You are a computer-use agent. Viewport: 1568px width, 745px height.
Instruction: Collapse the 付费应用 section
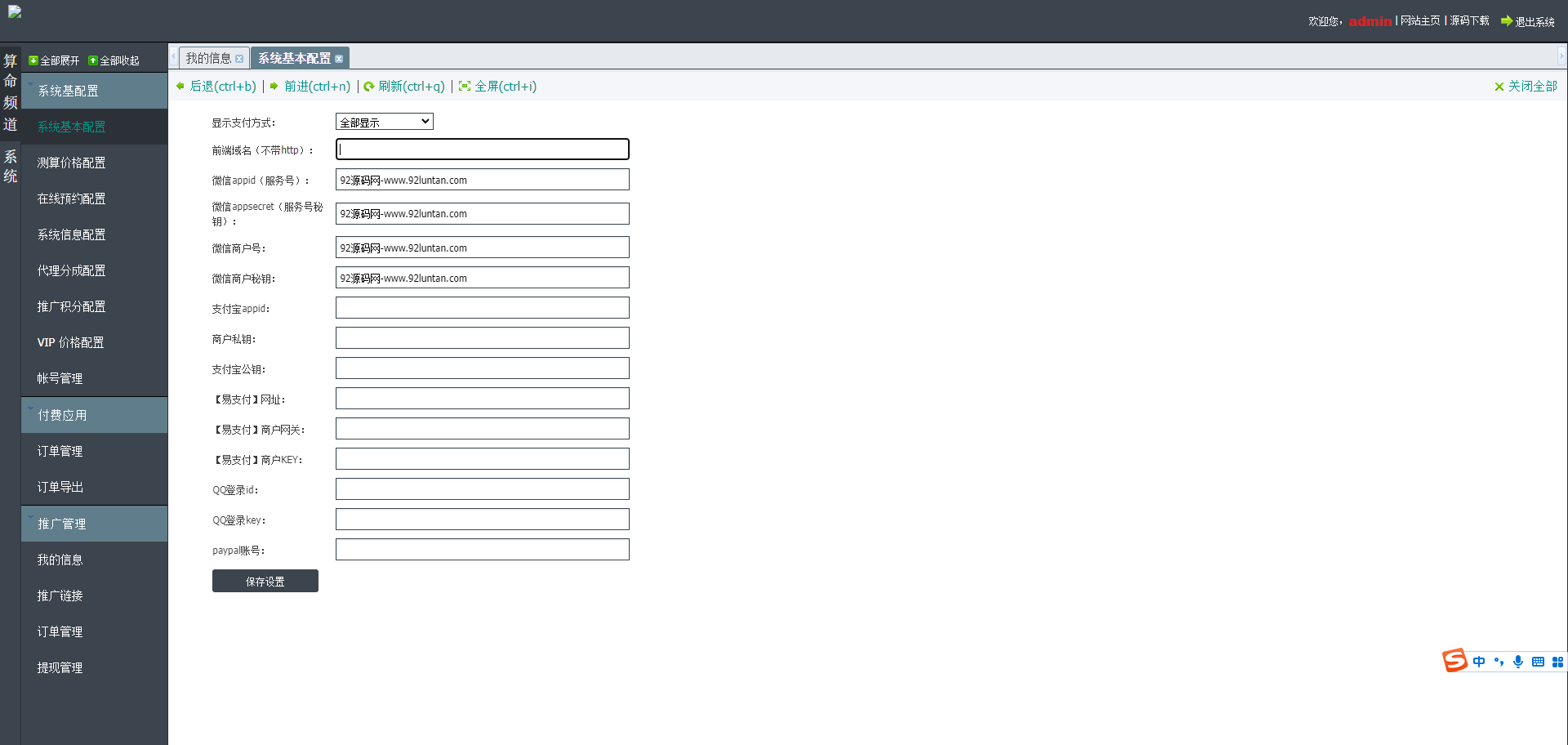tap(95, 415)
